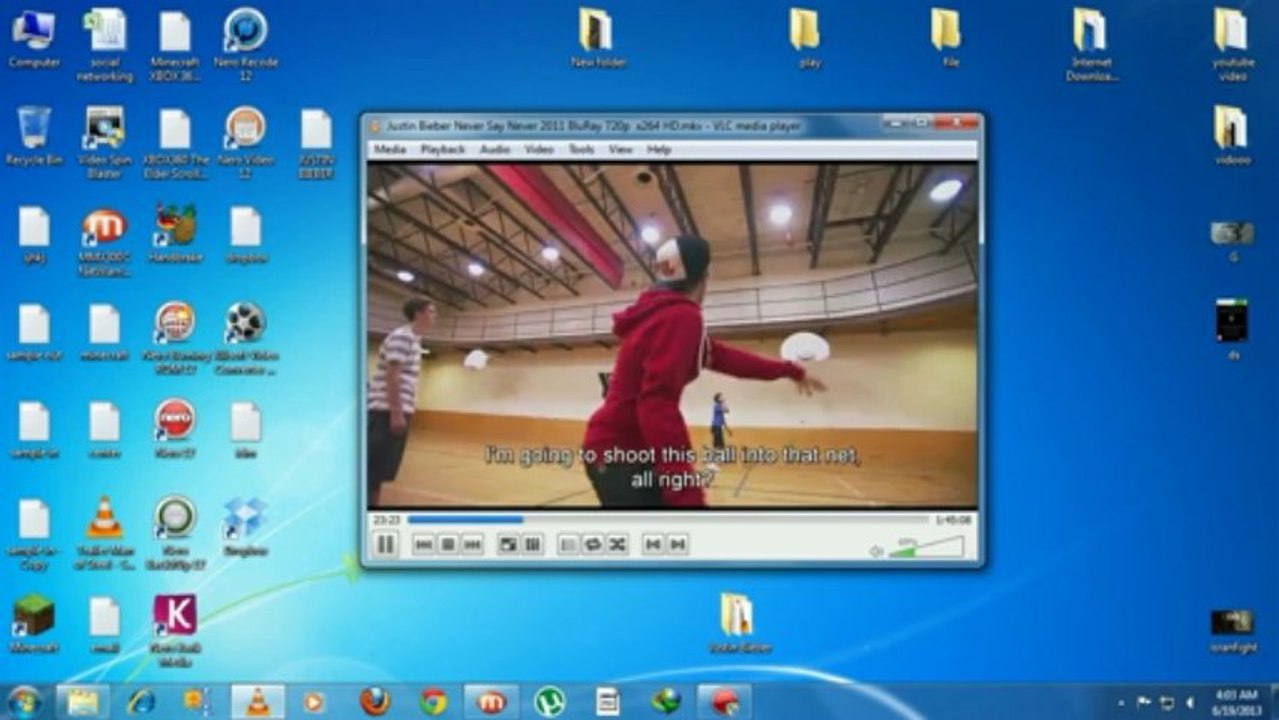Select the Handbrake desktop shortcut
The image size is (1279, 720).
coord(175,233)
